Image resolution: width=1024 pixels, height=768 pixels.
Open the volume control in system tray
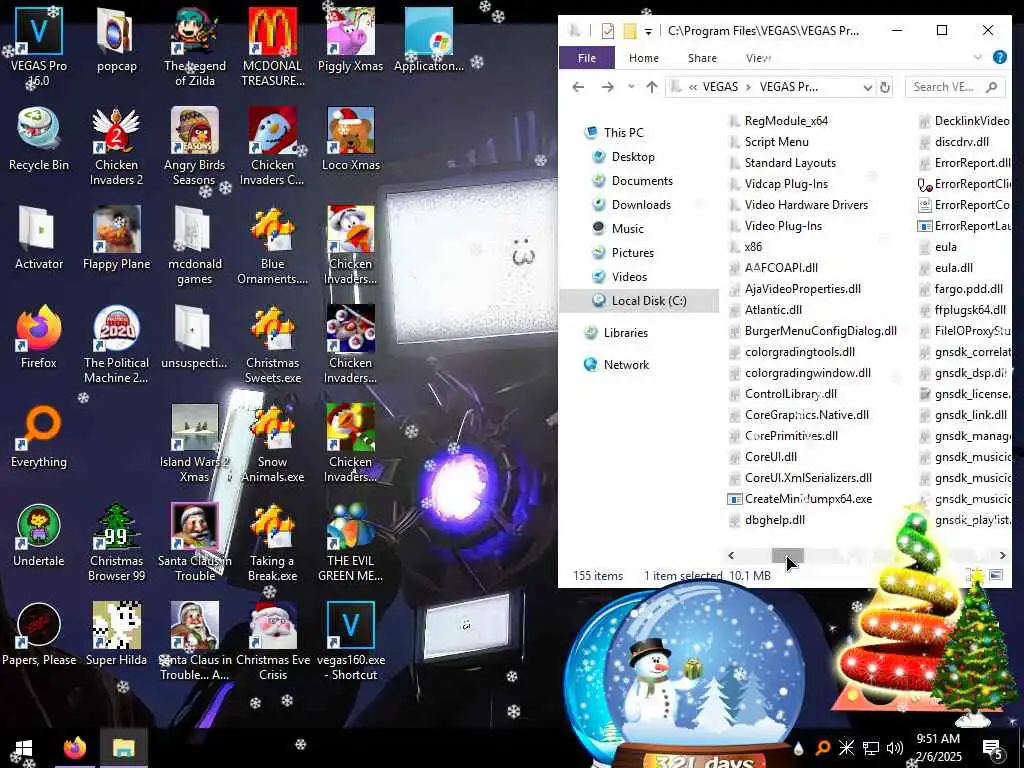(895, 748)
